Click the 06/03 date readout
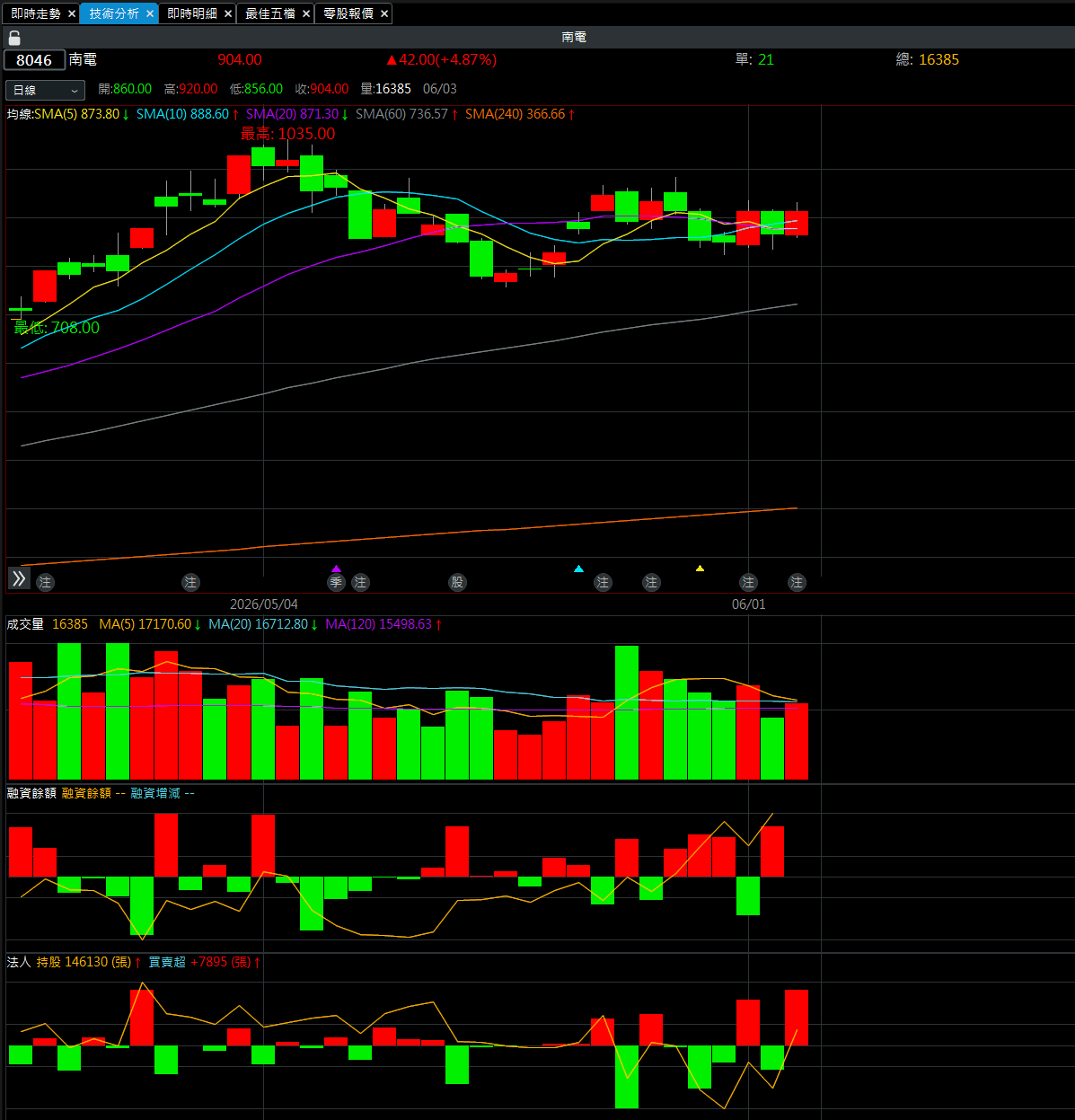The width and height of the screenshot is (1075, 1120). click(440, 89)
